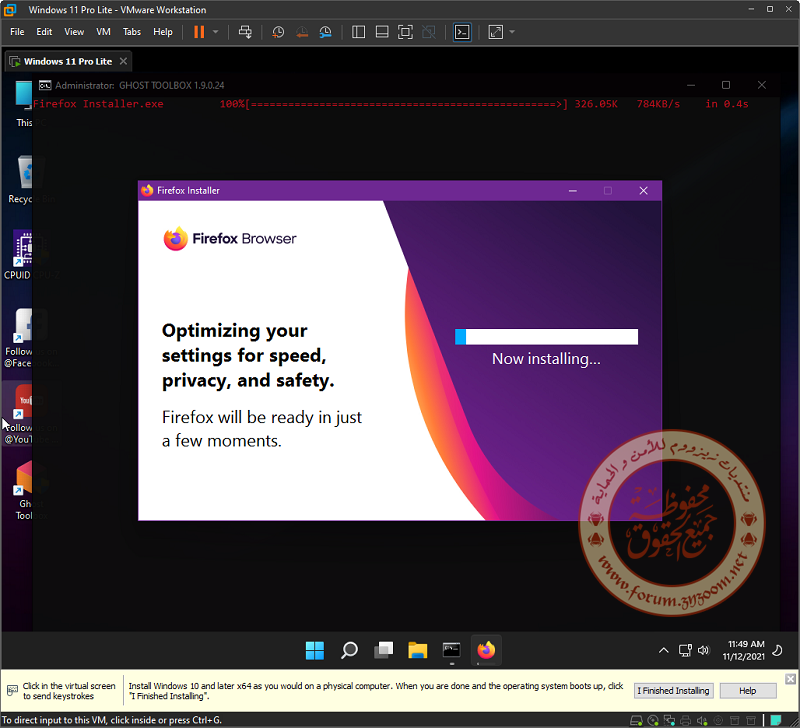
Task: Click the taskbar Search icon
Action: [349, 650]
